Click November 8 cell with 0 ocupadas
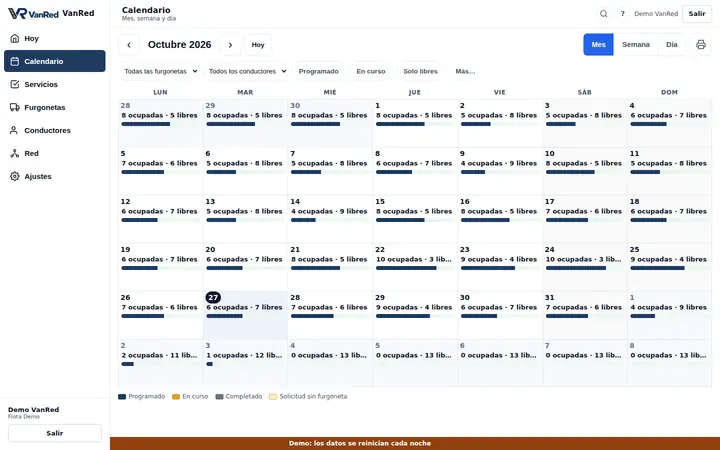 [x=669, y=363]
